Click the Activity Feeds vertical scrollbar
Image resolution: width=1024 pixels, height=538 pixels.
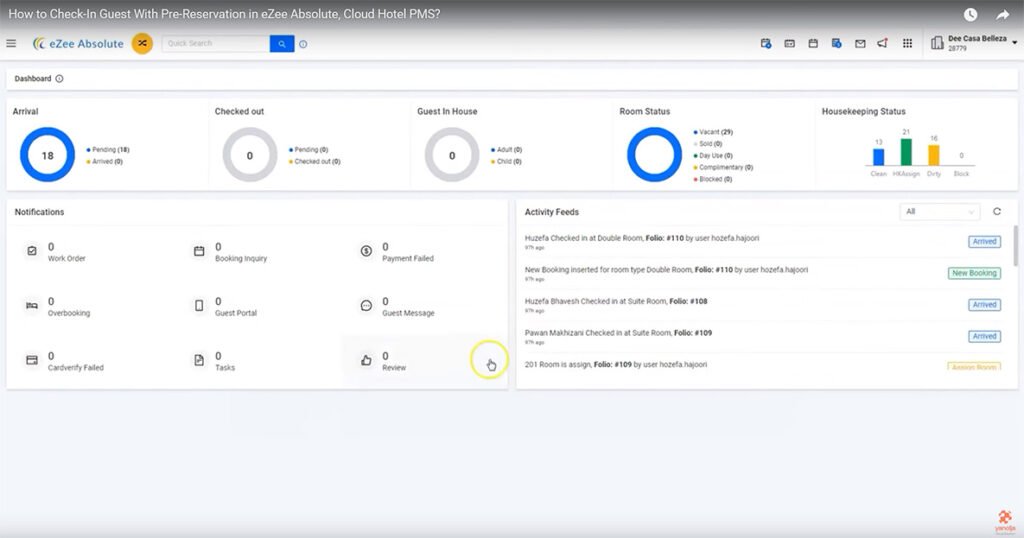click(x=1015, y=245)
